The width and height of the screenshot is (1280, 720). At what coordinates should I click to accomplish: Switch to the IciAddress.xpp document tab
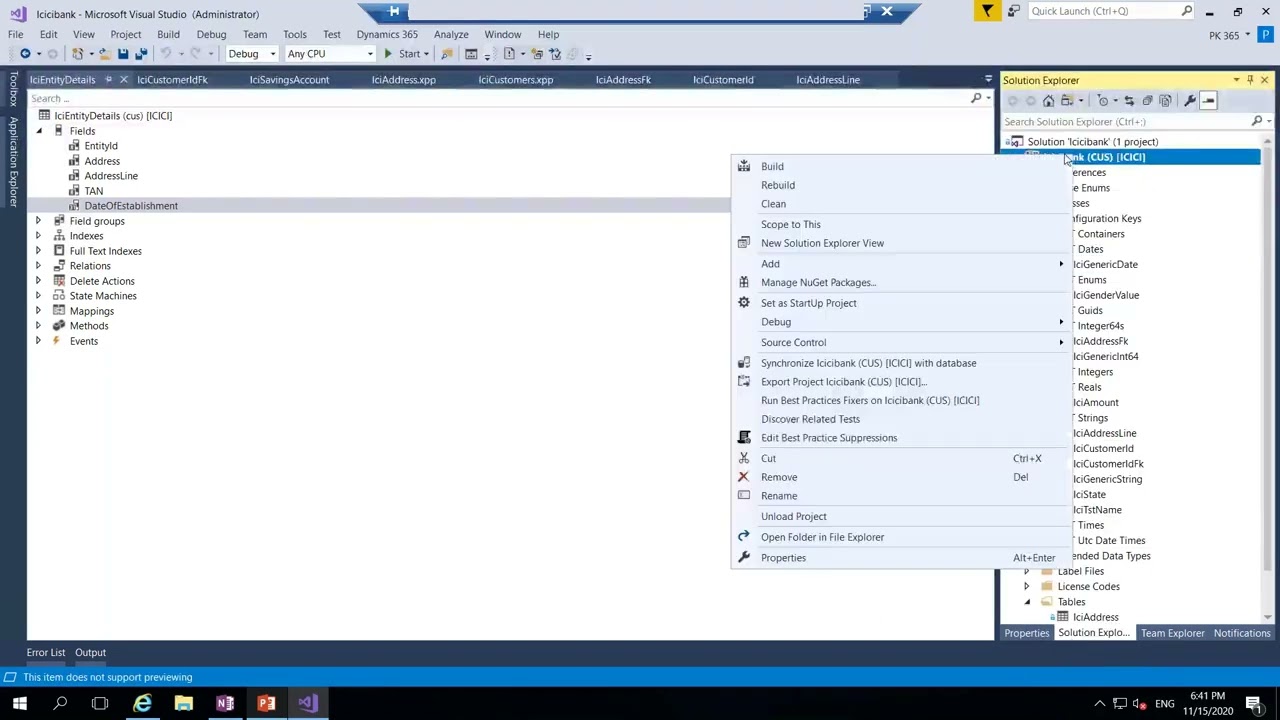pyautogui.click(x=403, y=80)
